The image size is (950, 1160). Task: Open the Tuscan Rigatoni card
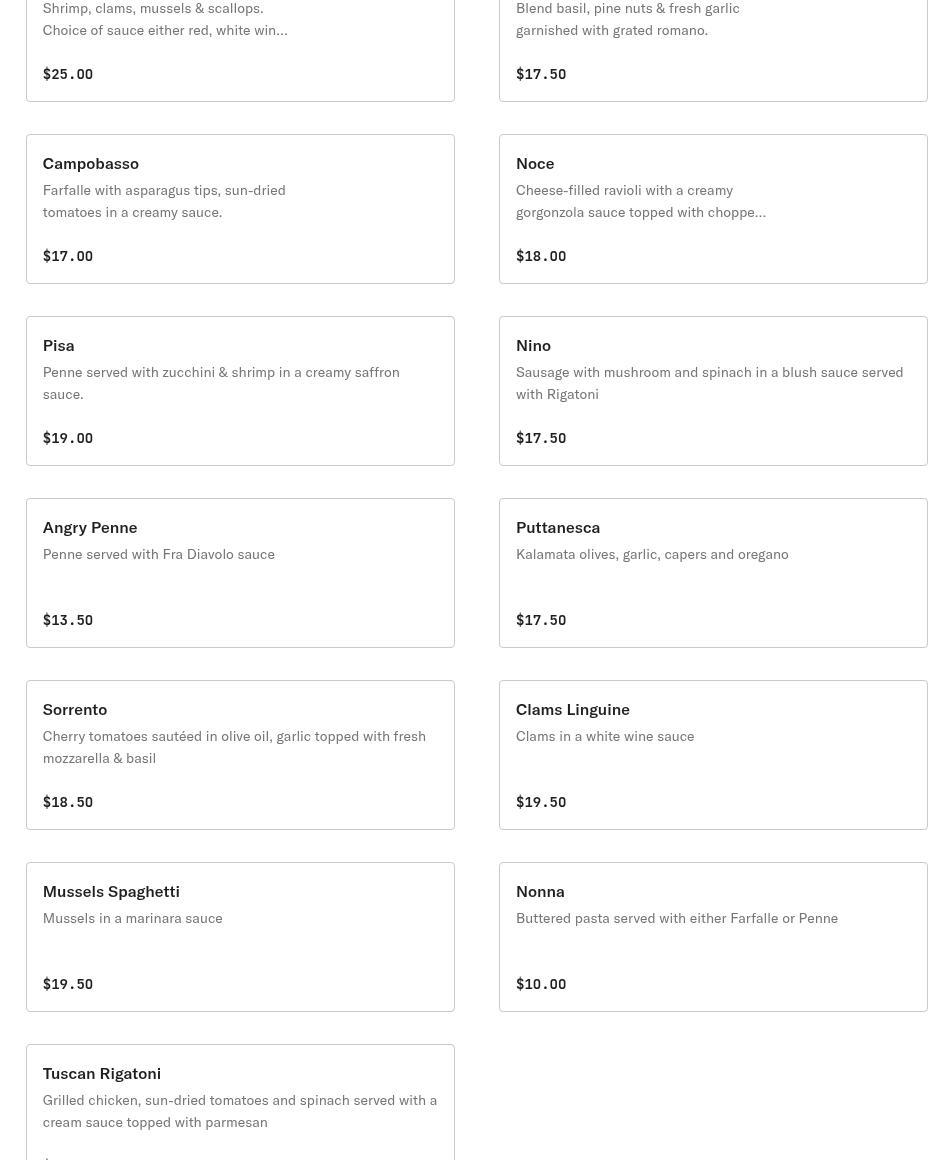coord(240,1102)
